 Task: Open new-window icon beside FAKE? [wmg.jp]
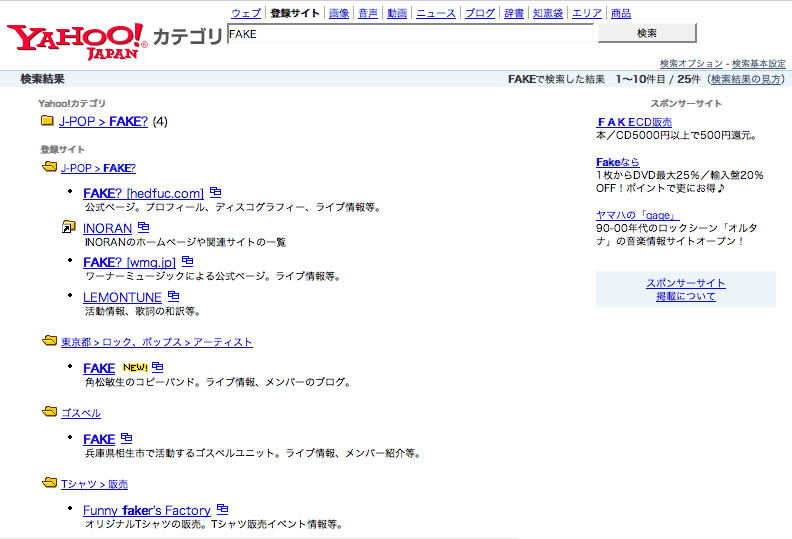(x=187, y=261)
